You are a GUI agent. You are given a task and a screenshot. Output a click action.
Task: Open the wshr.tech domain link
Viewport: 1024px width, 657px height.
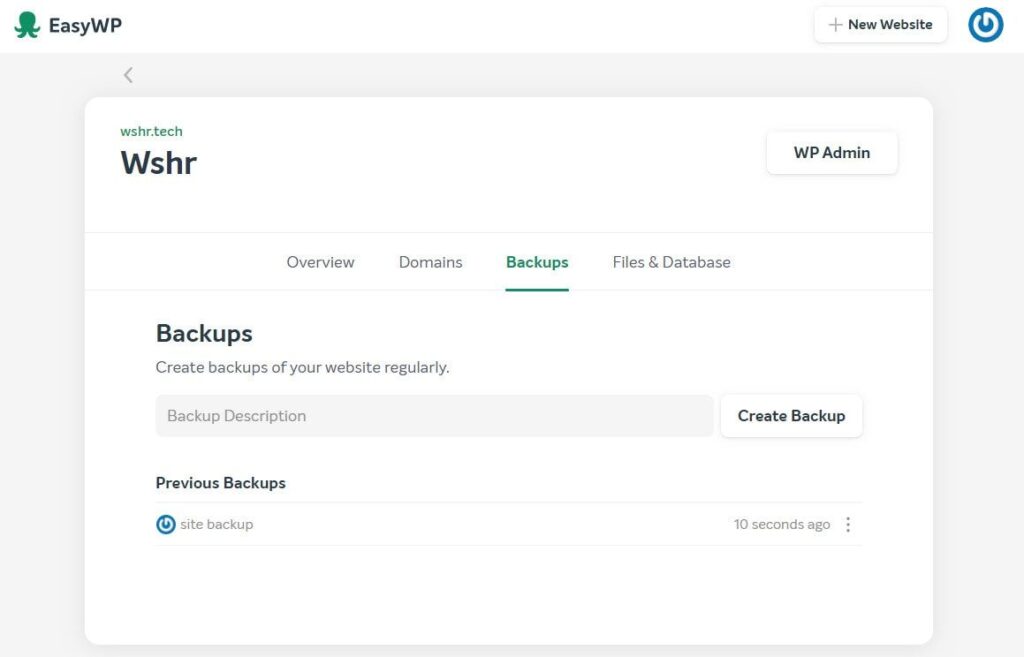coord(152,131)
